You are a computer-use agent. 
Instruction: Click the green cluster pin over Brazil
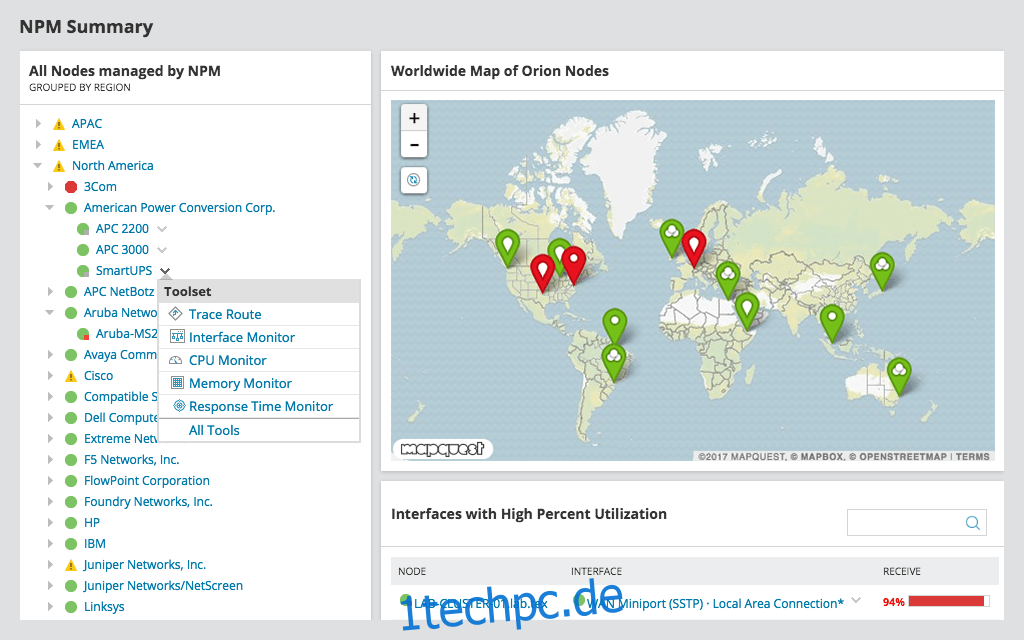(613, 363)
